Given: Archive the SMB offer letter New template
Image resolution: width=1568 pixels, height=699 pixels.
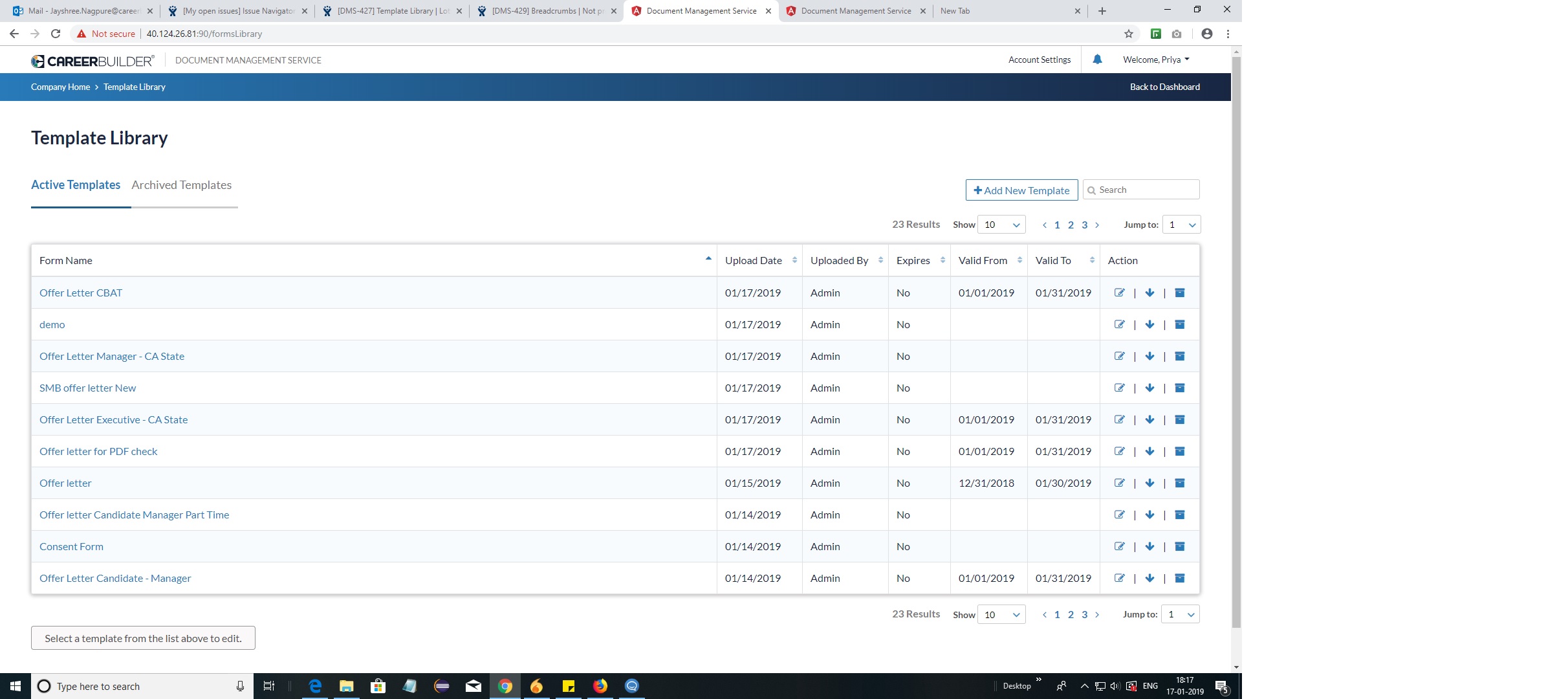Looking at the screenshot, I should point(1179,388).
